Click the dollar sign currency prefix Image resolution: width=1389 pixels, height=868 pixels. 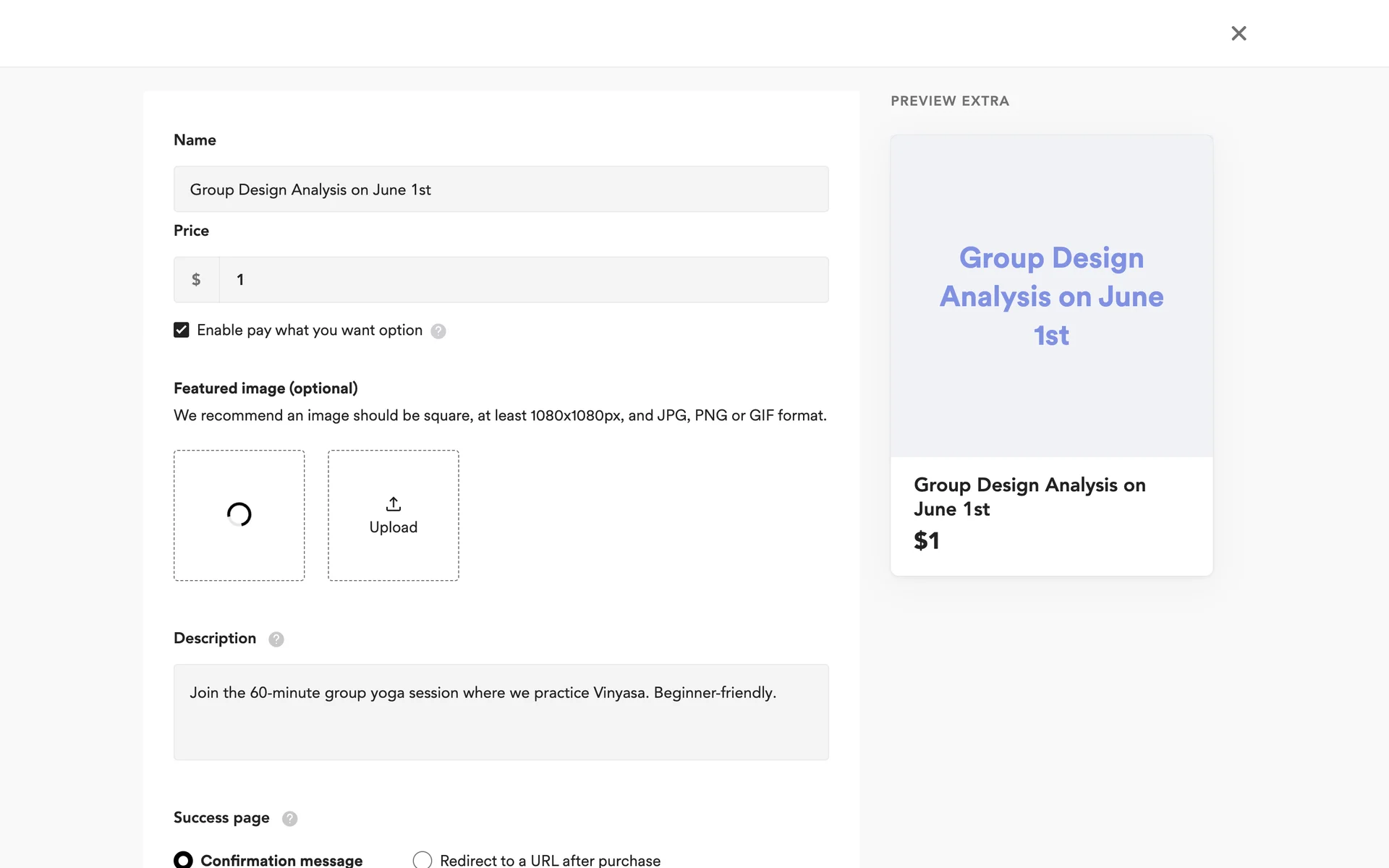pos(196,280)
